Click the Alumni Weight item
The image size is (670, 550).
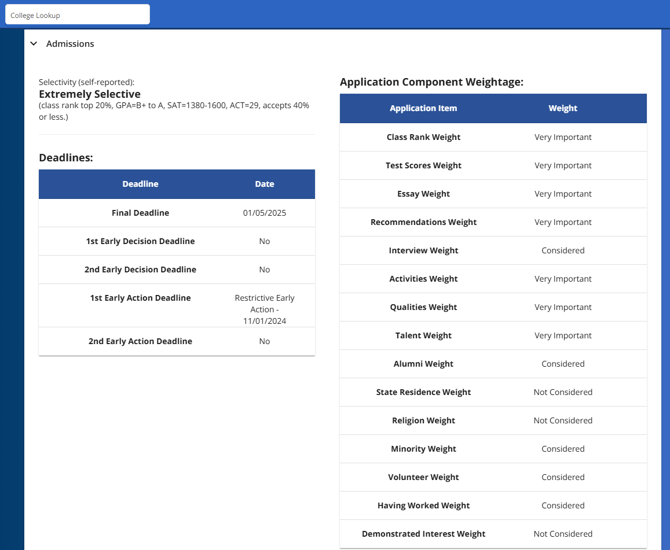[423, 364]
